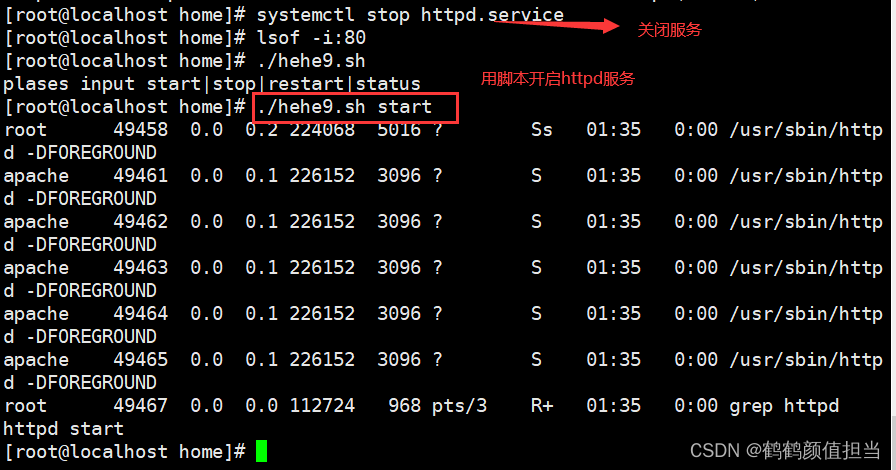Viewport: 896px width, 470px height.
Task: Click the 'httpd start' output line
Action: [x=63, y=429]
